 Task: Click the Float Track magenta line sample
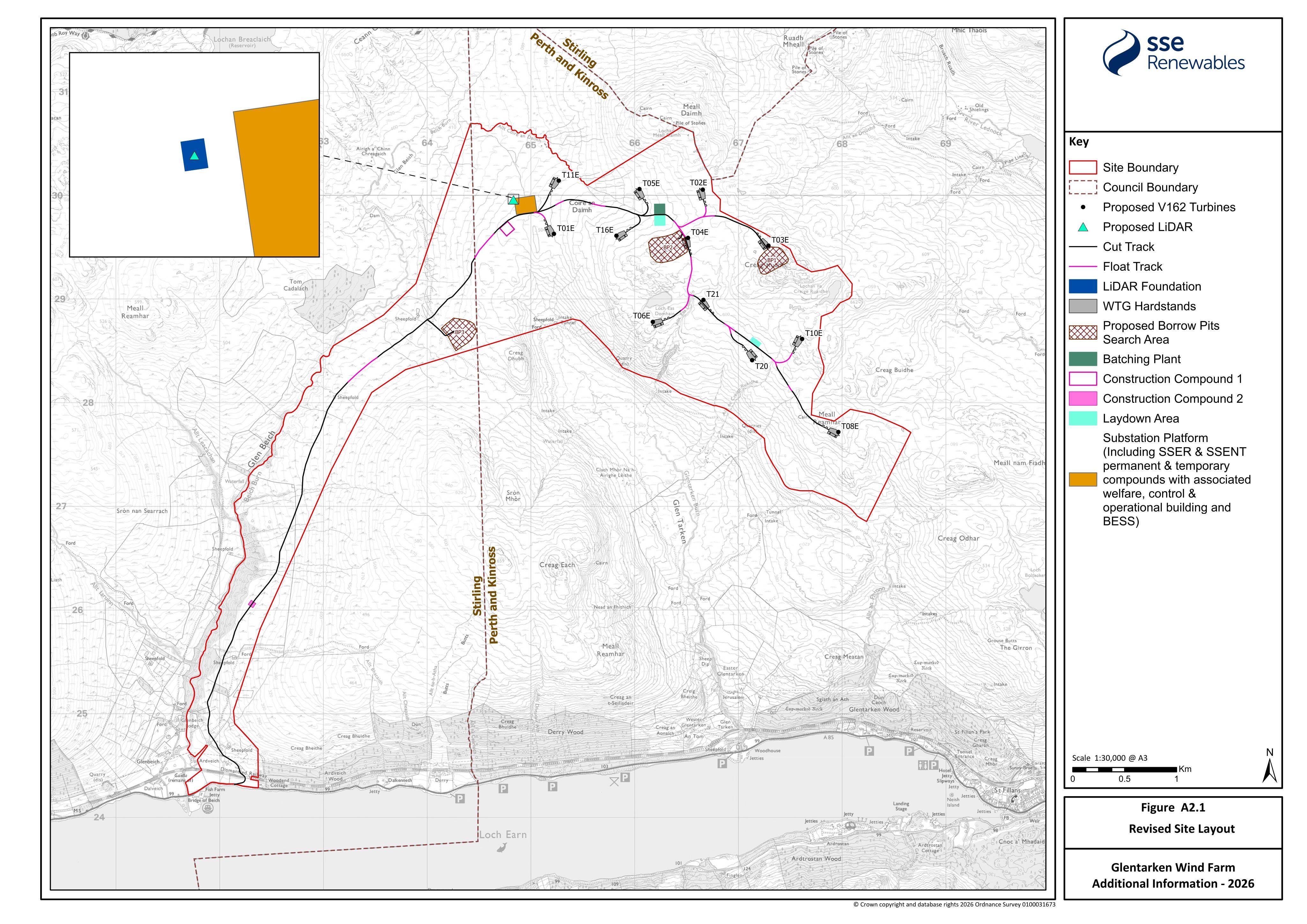[1083, 266]
